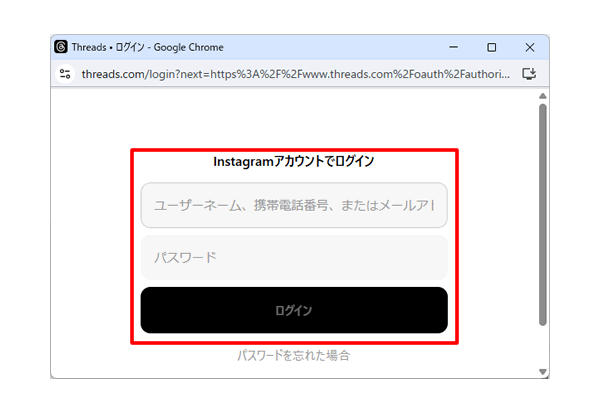600x414 pixels.
Task: Focus the username, phone or email field
Action: pos(293,205)
